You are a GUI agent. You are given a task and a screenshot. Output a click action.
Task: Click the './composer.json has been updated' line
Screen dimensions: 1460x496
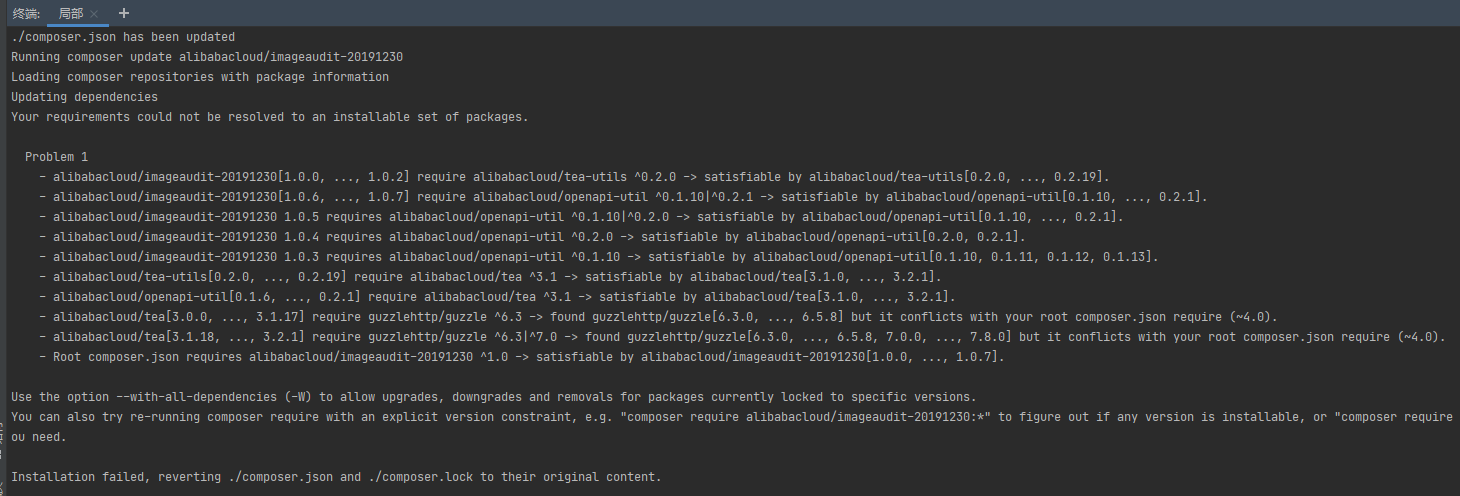pyautogui.click(x=123, y=37)
